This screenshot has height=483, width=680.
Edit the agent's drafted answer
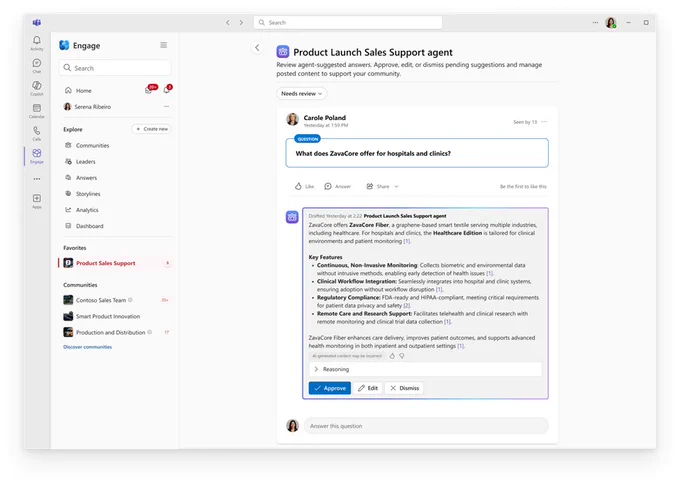[368, 388]
